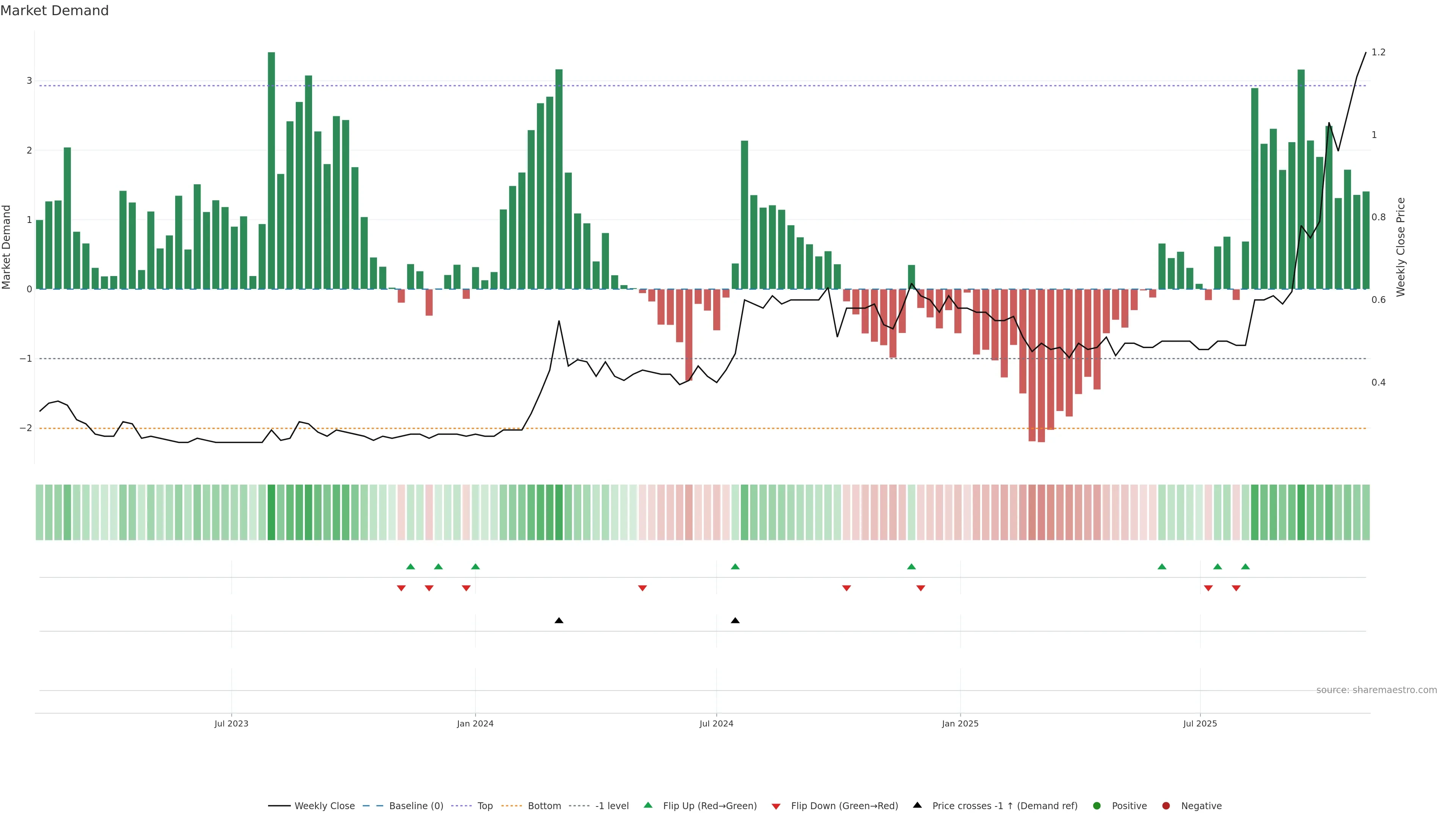Click the black Price crosses -1 legend triangle

[917, 805]
